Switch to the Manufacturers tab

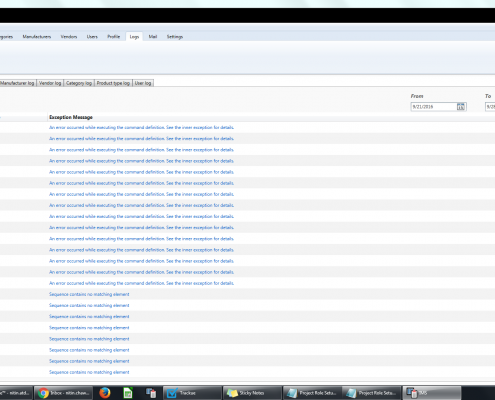click(37, 37)
